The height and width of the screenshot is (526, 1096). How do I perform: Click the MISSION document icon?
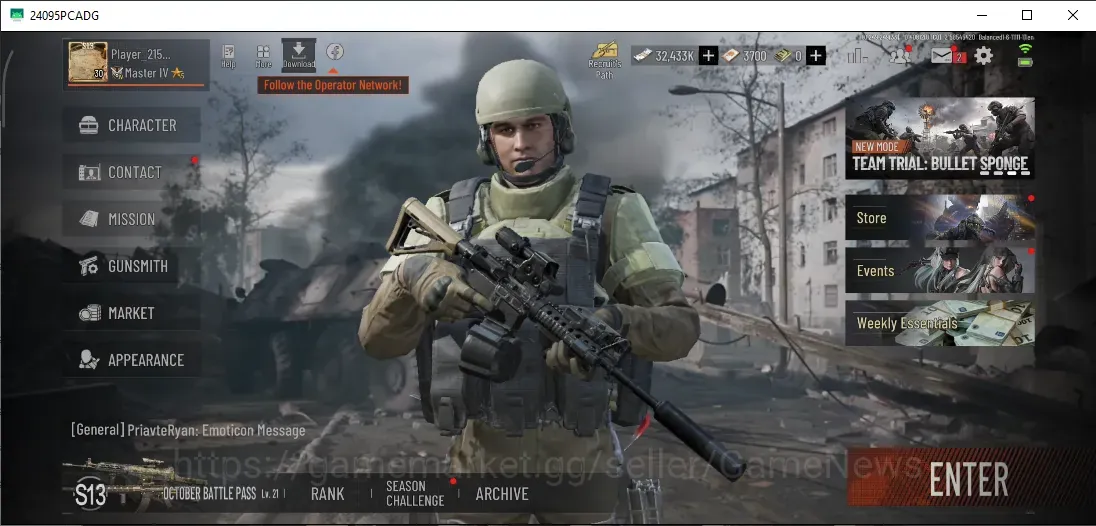[x=89, y=219]
